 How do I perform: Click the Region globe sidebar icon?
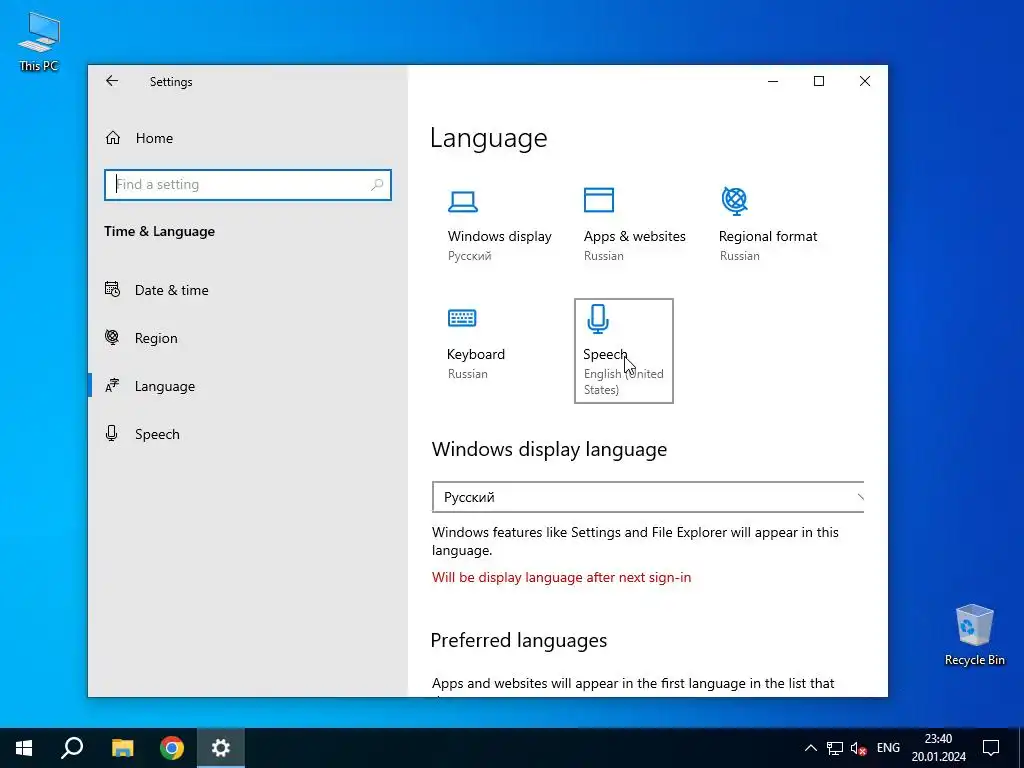click(112, 337)
